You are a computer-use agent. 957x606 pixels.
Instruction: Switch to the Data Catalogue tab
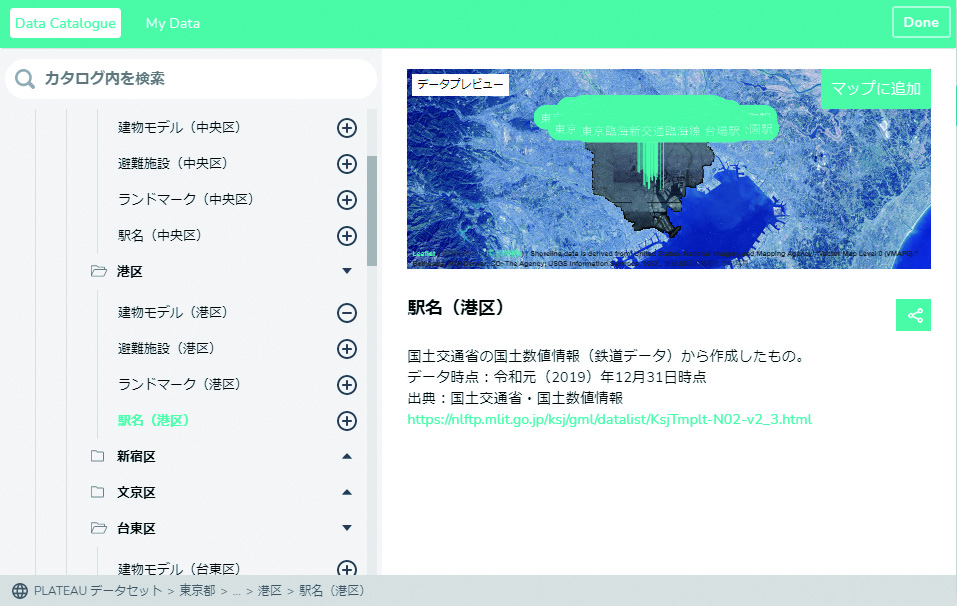[x=65, y=23]
